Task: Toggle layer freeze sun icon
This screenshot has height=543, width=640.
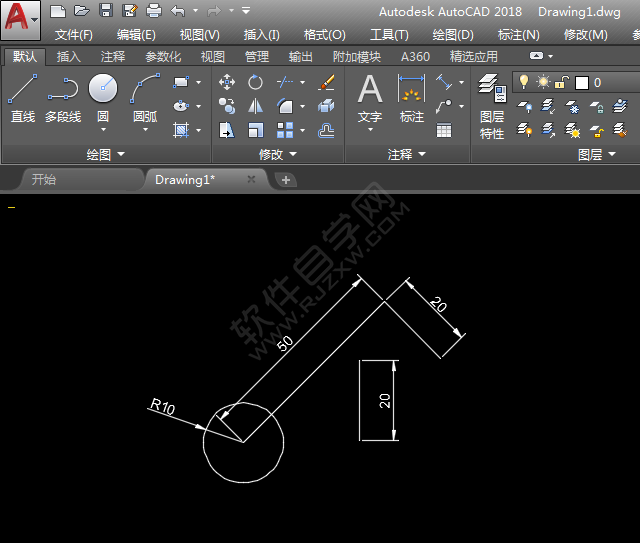Action: tap(543, 82)
